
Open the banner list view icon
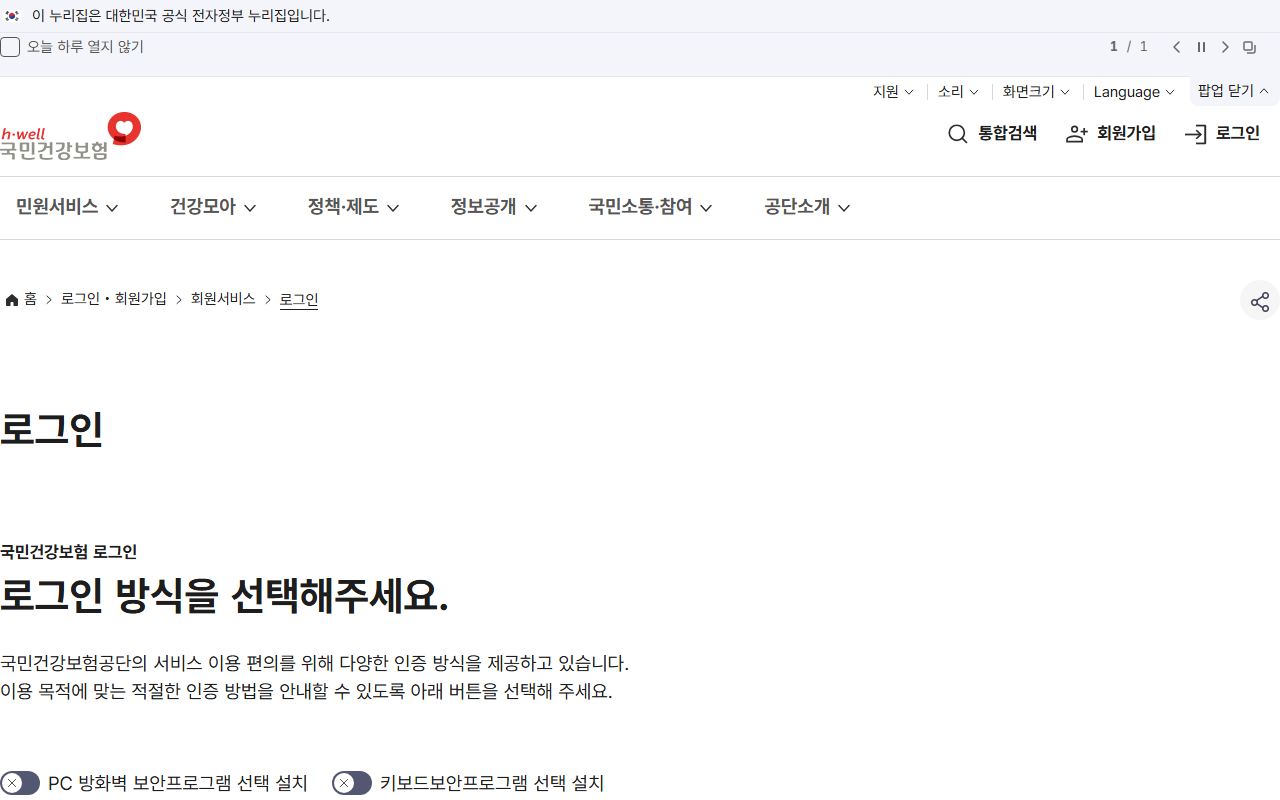coord(1249,46)
